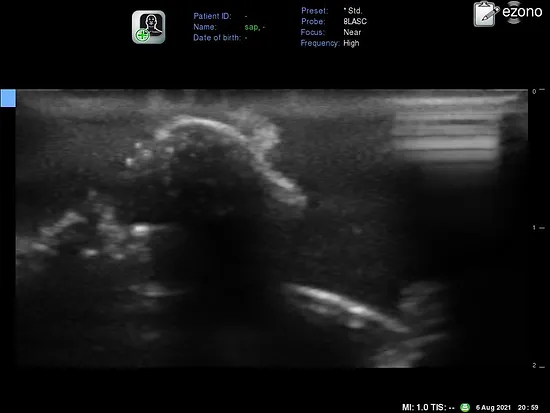Select the blue square marker at image corner

point(8,98)
